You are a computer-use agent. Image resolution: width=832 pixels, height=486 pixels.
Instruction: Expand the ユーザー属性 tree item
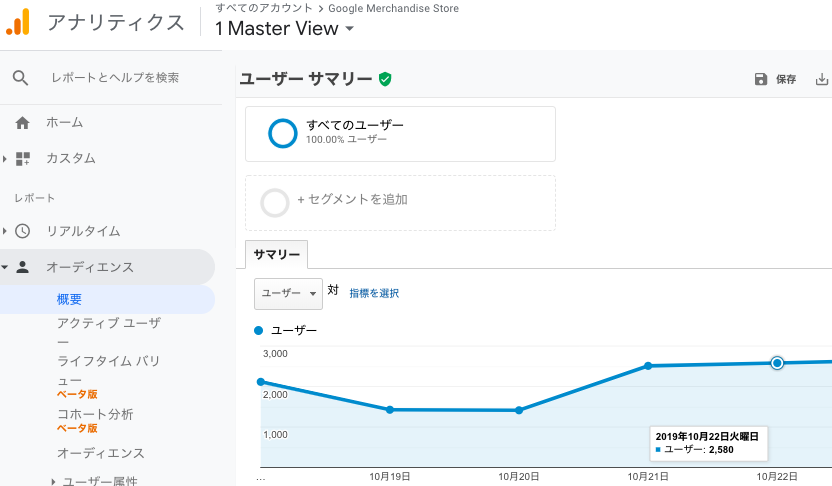point(54,481)
